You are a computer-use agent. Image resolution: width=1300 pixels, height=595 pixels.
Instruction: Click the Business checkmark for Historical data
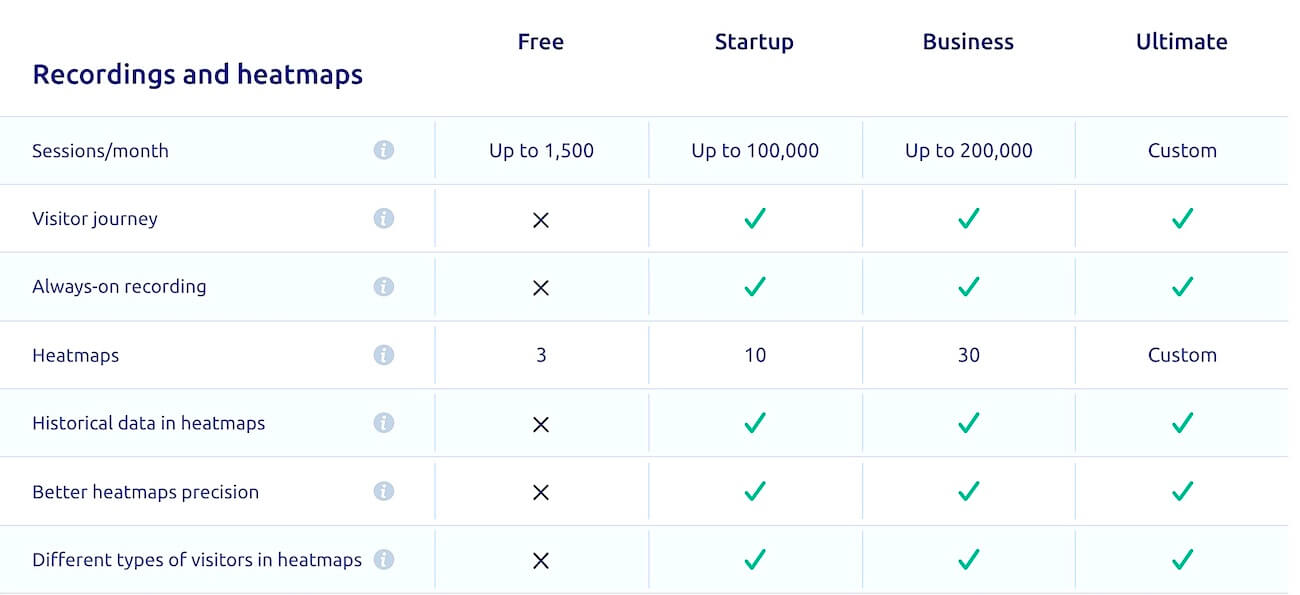point(968,423)
